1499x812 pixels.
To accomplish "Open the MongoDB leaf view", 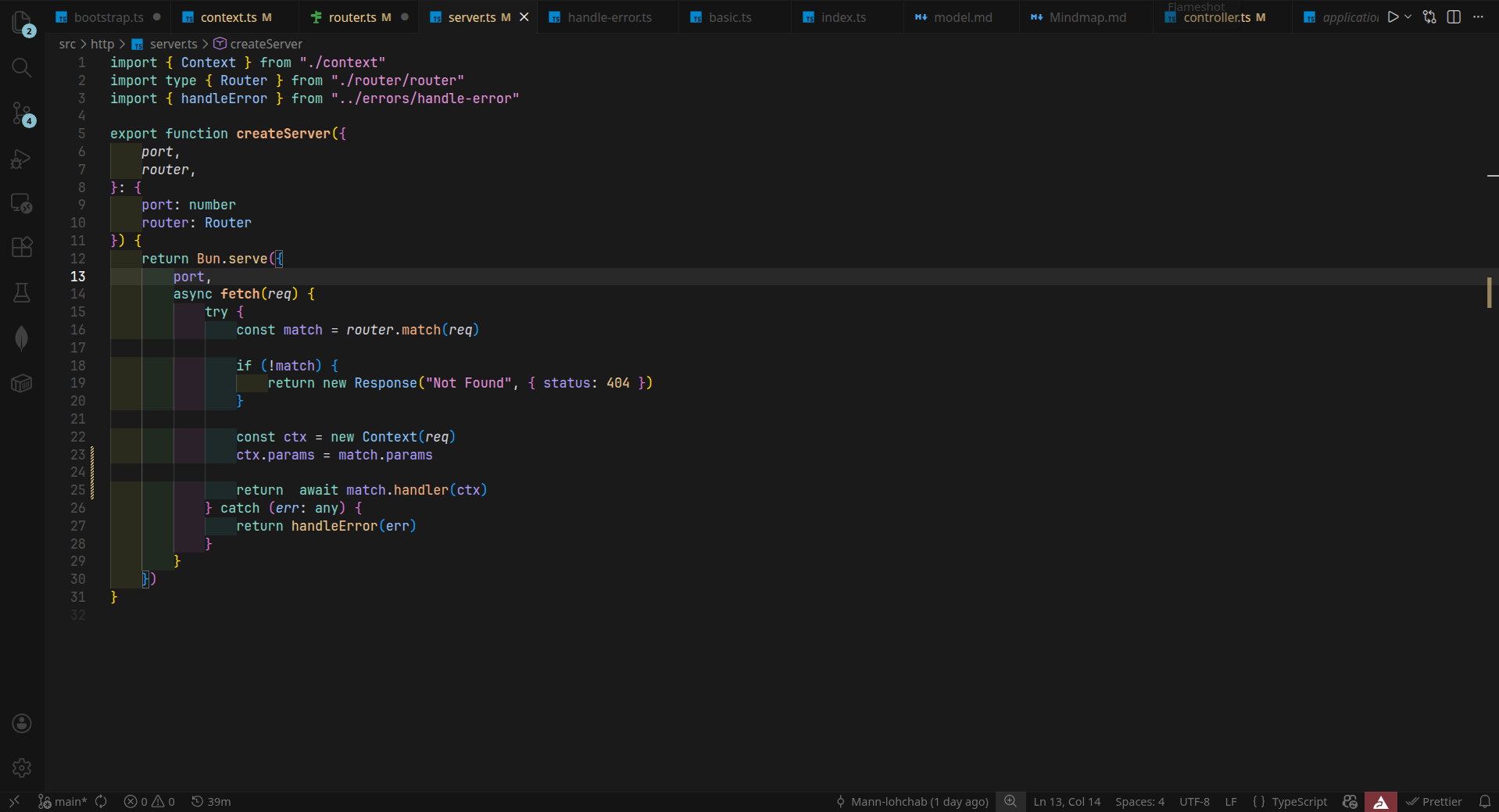I will [x=22, y=338].
